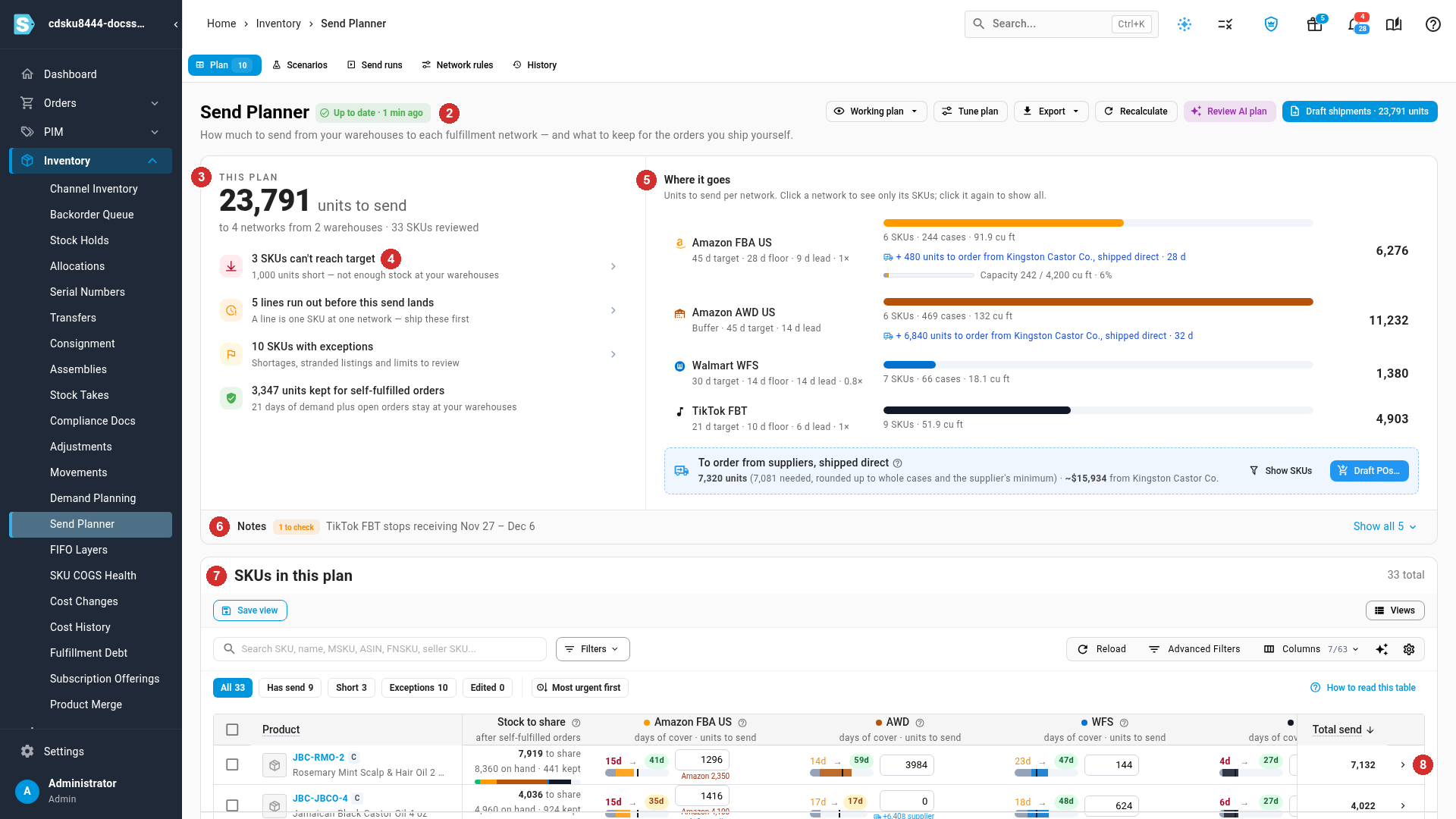Tick the select-all checkbox in table header
Image resolution: width=1456 pixels, height=819 pixels.
233,730
